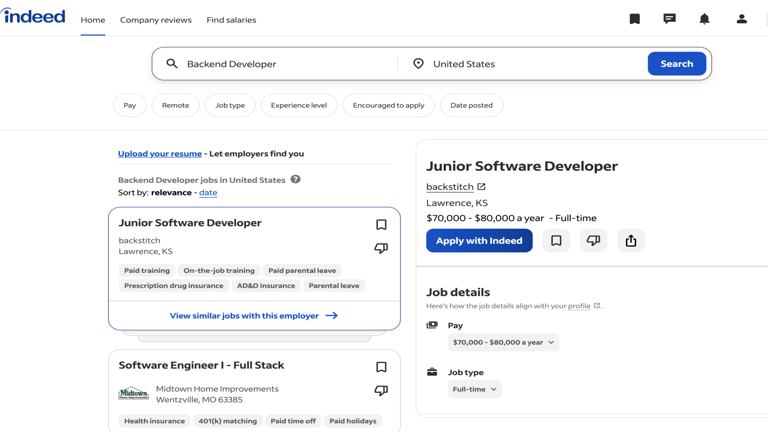
Task: Dislike Junior Software Developer job card
Action: coord(381,248)
